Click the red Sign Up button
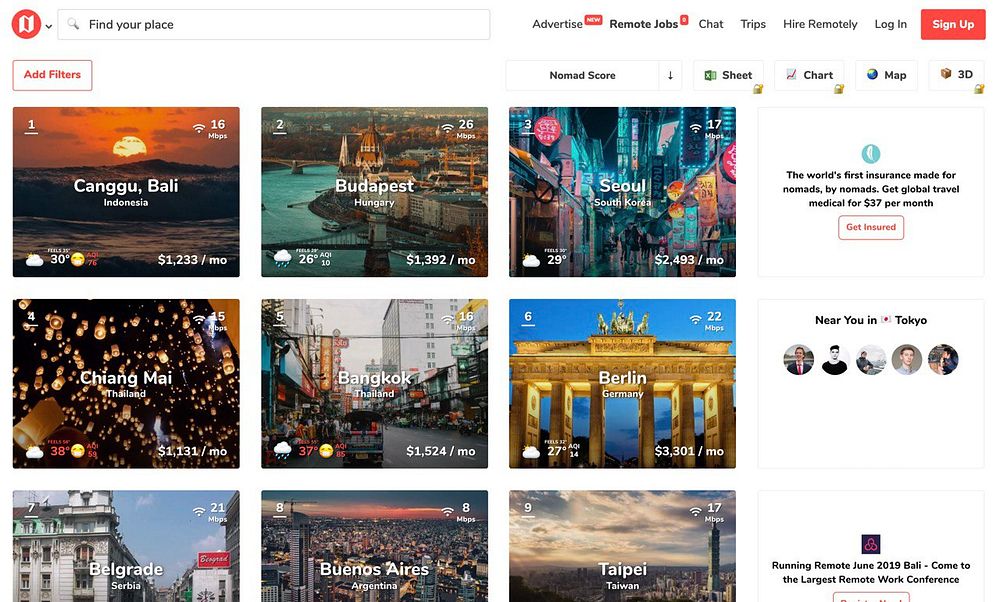1000x602 pixels. (x=953, y=24)
